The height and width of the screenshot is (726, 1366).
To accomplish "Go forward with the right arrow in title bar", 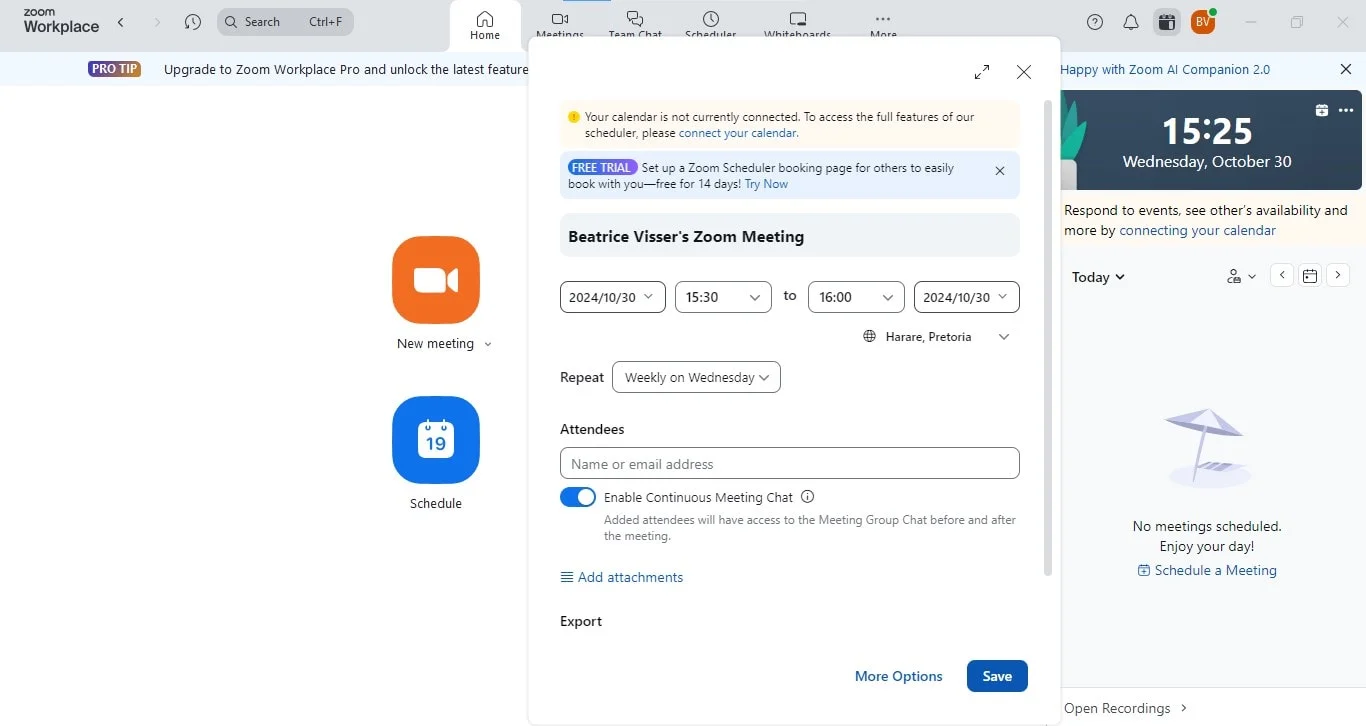I will point(157,22).
